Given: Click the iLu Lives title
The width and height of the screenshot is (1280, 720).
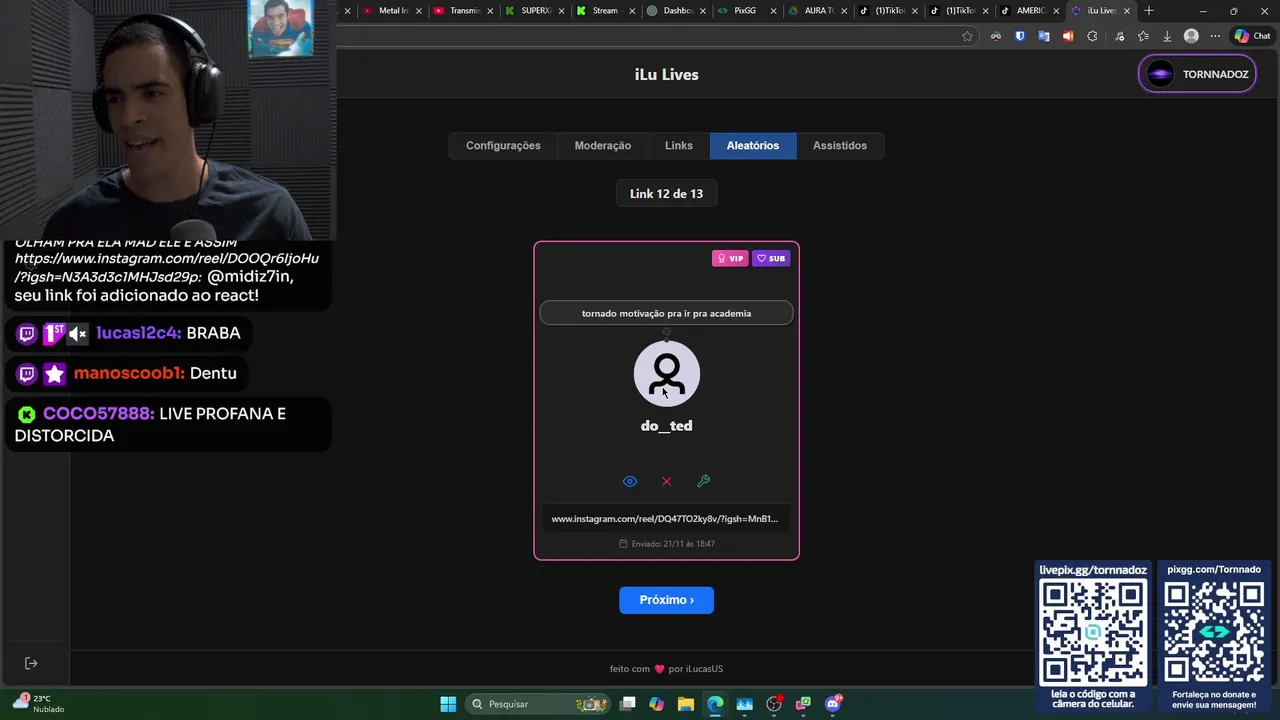Looking at the screenshot, I should 667,75.
